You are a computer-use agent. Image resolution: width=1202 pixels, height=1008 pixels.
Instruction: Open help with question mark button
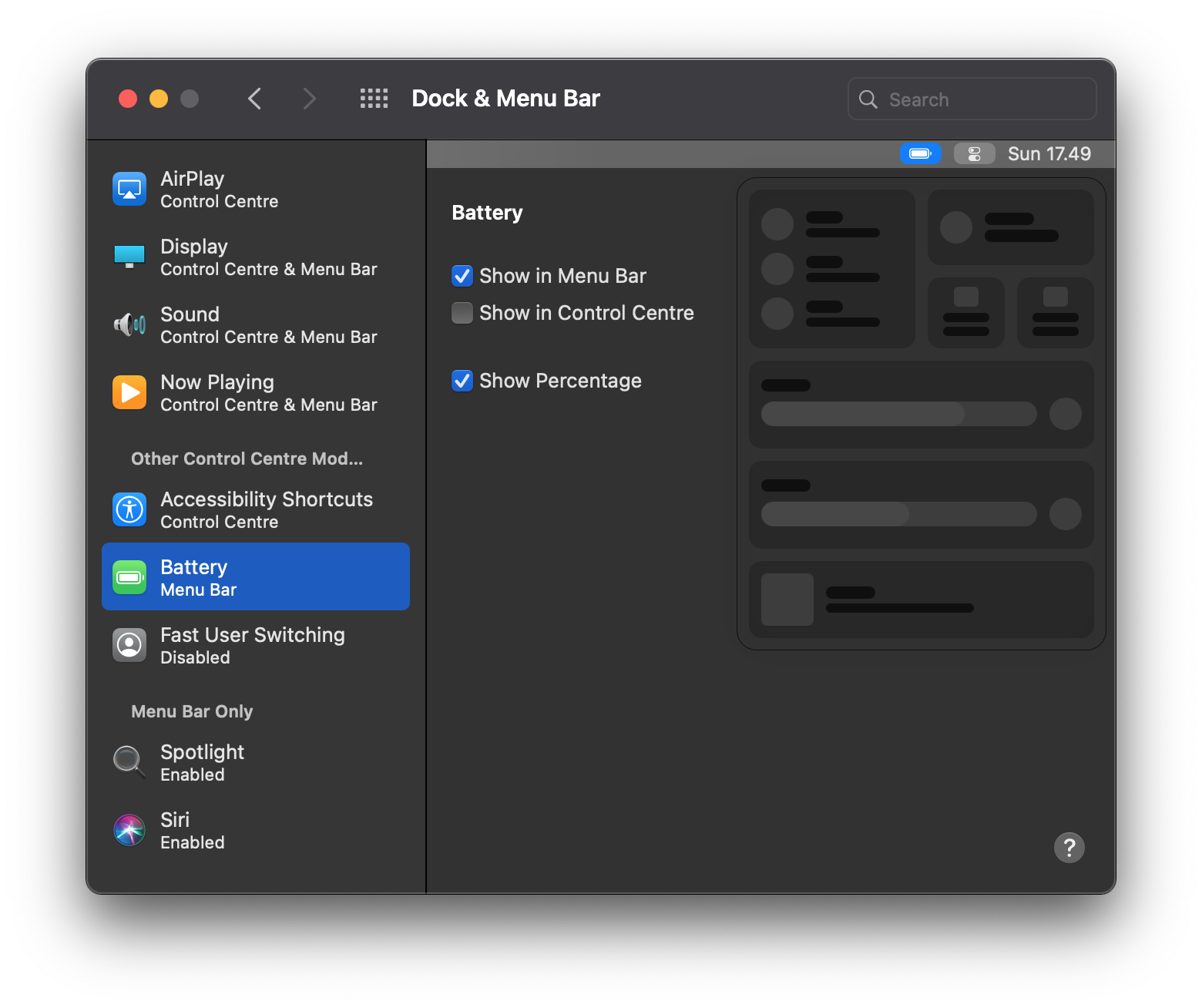[1069, 848]
